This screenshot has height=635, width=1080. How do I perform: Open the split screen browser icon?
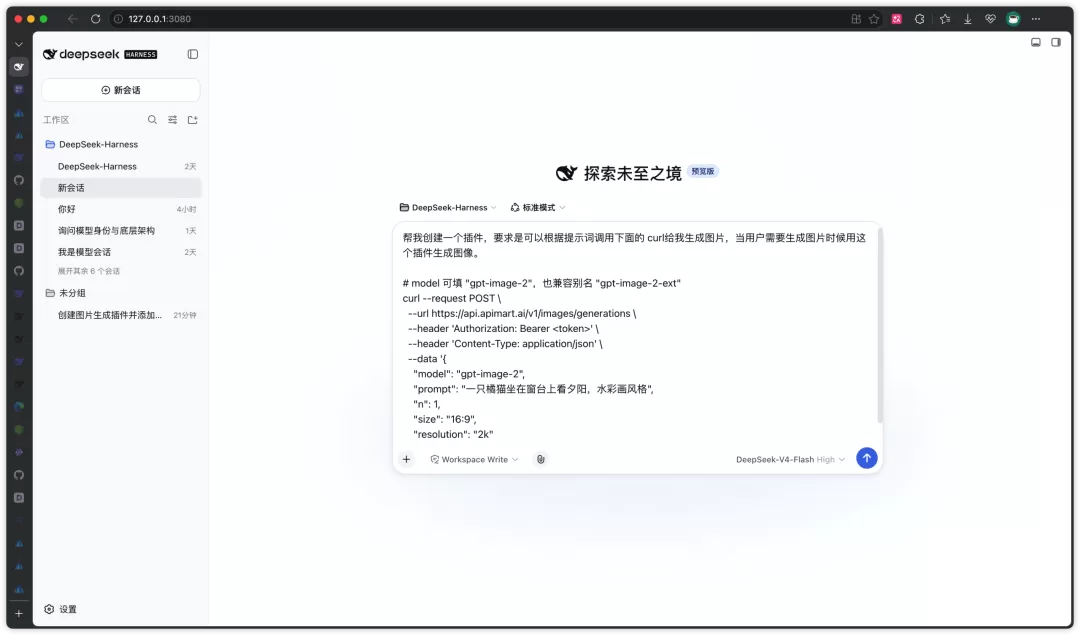pos(855,19)
